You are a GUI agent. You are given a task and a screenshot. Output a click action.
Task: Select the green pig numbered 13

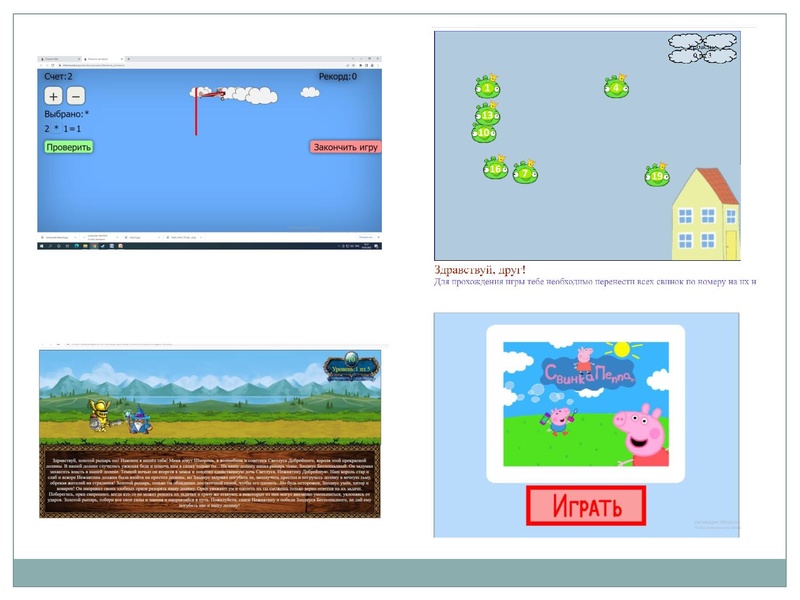pos(487,115)
